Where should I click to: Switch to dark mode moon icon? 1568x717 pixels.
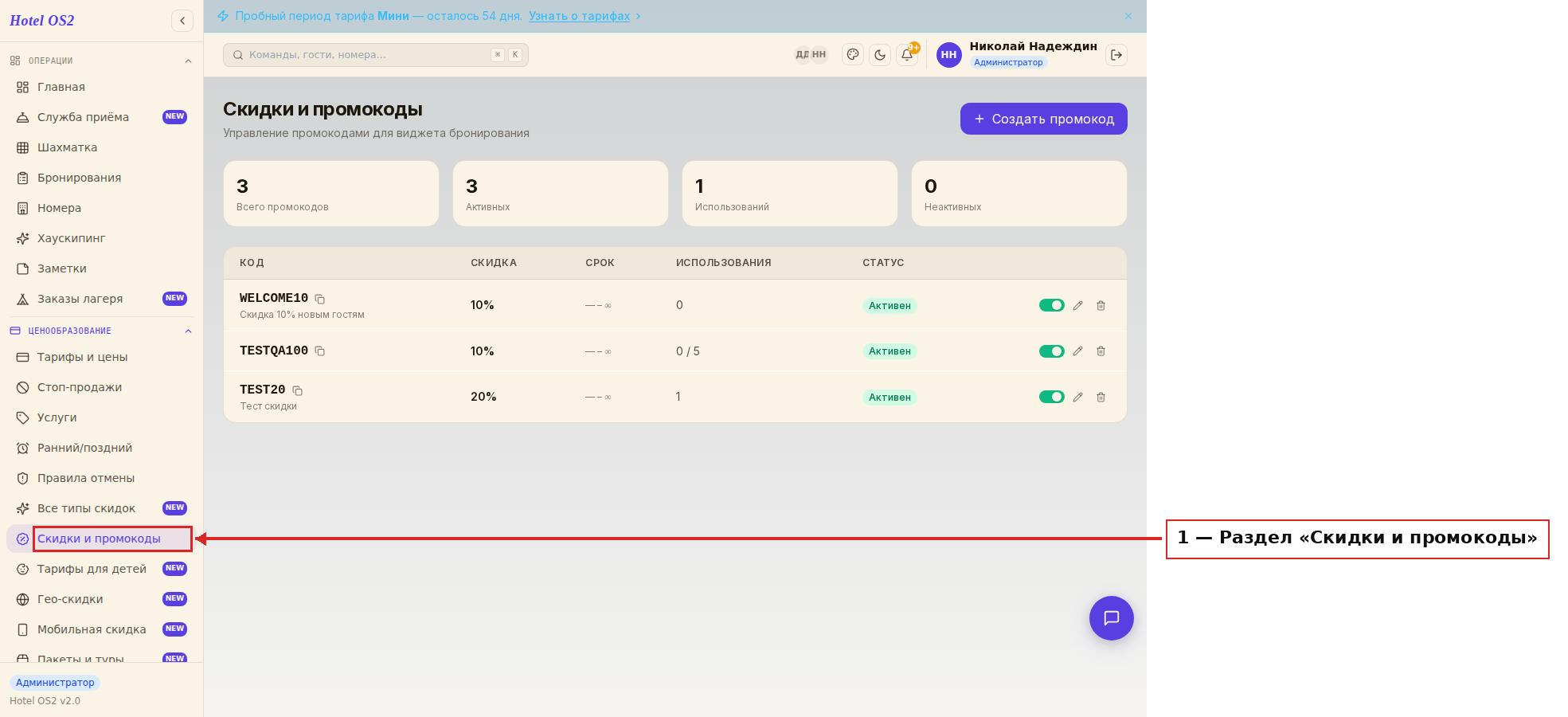click(x=880, y=55)
